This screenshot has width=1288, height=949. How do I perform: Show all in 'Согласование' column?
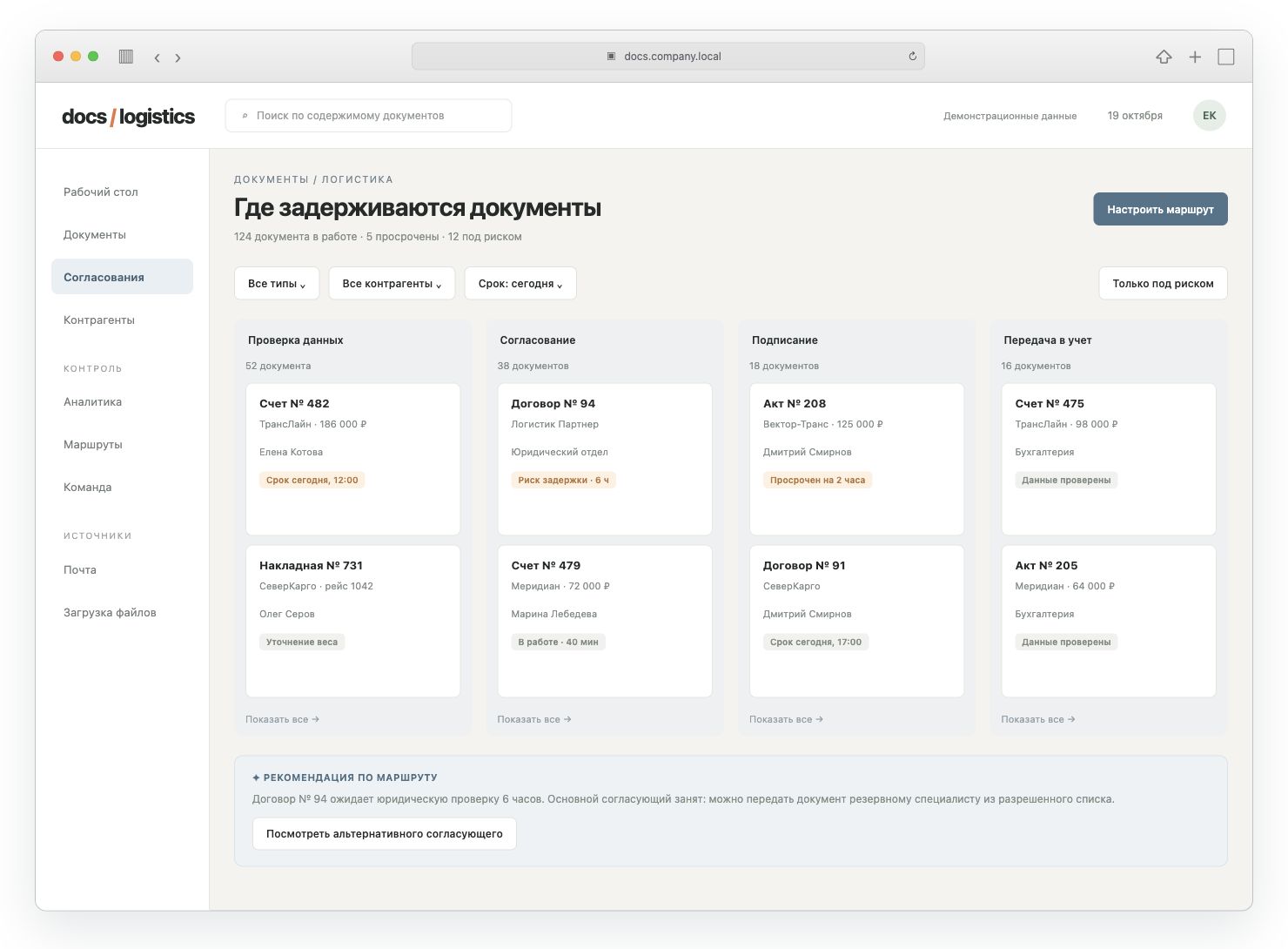tap(534, 719)
